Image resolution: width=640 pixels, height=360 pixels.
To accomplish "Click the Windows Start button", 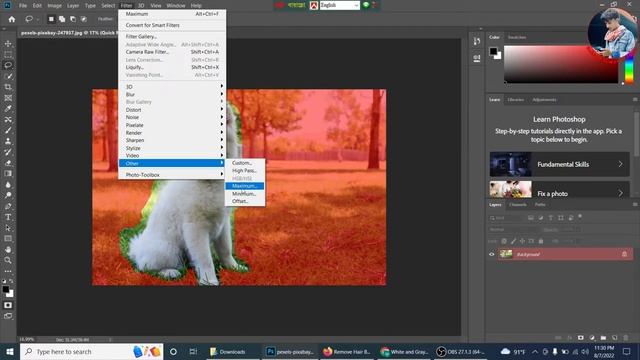I will (10, 351).
